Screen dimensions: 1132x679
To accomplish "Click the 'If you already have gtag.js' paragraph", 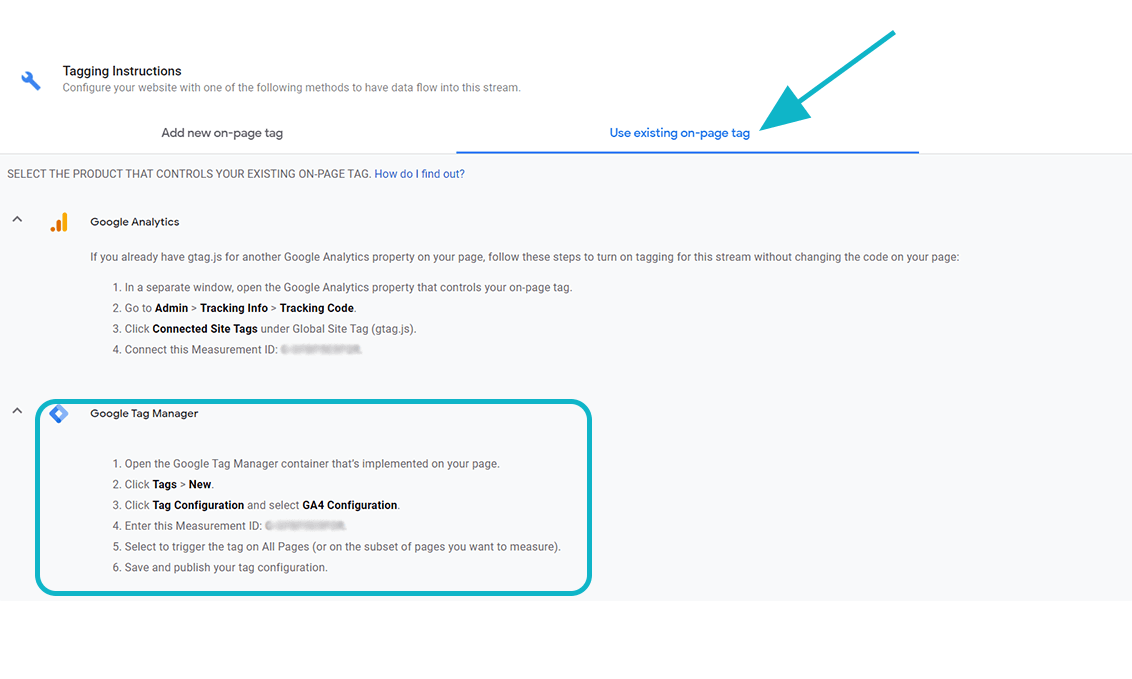I will tap(525, 257).
